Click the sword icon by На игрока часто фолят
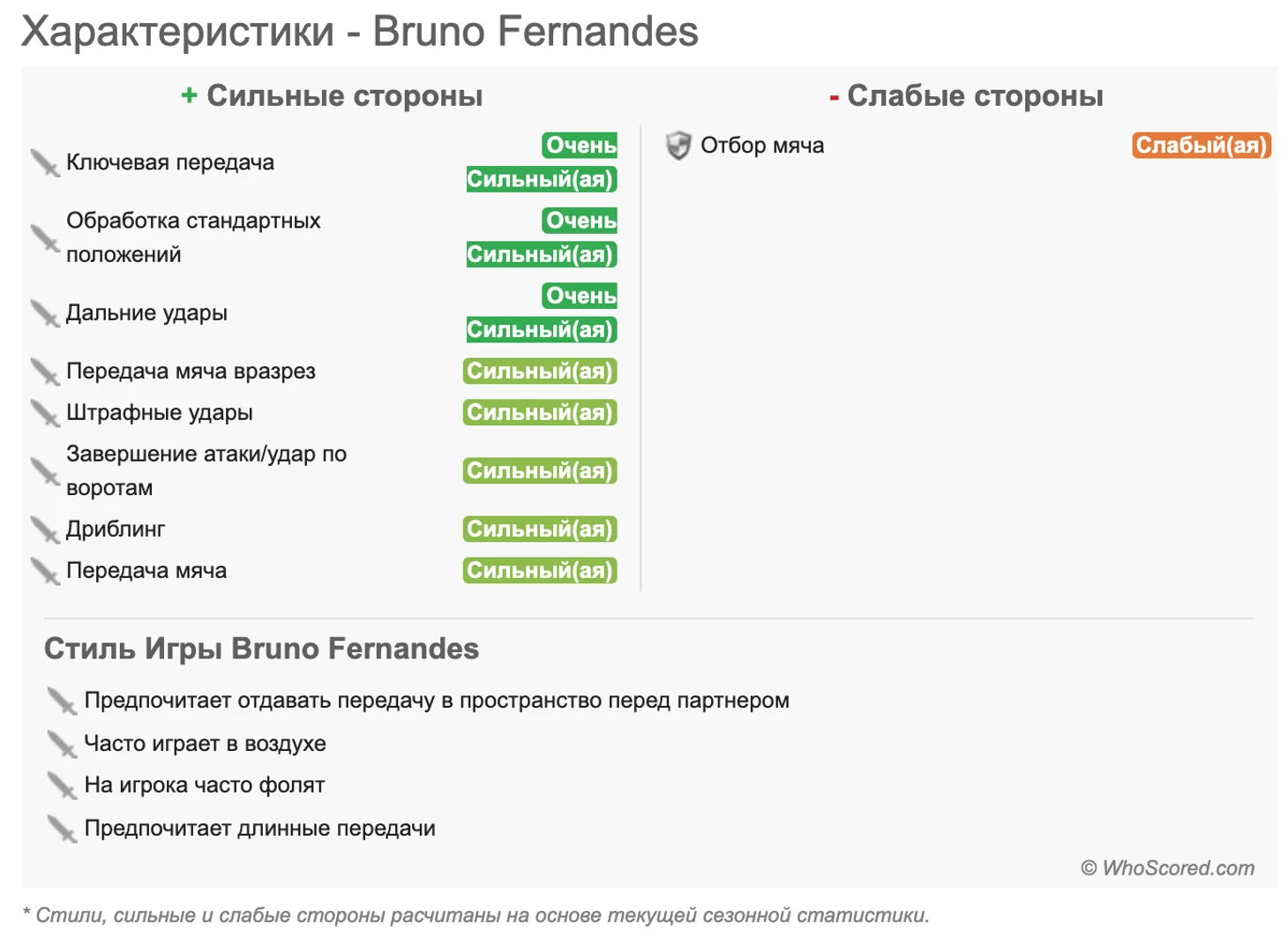This screenshot has width=1288, height=939. click(x=63, y=785)
